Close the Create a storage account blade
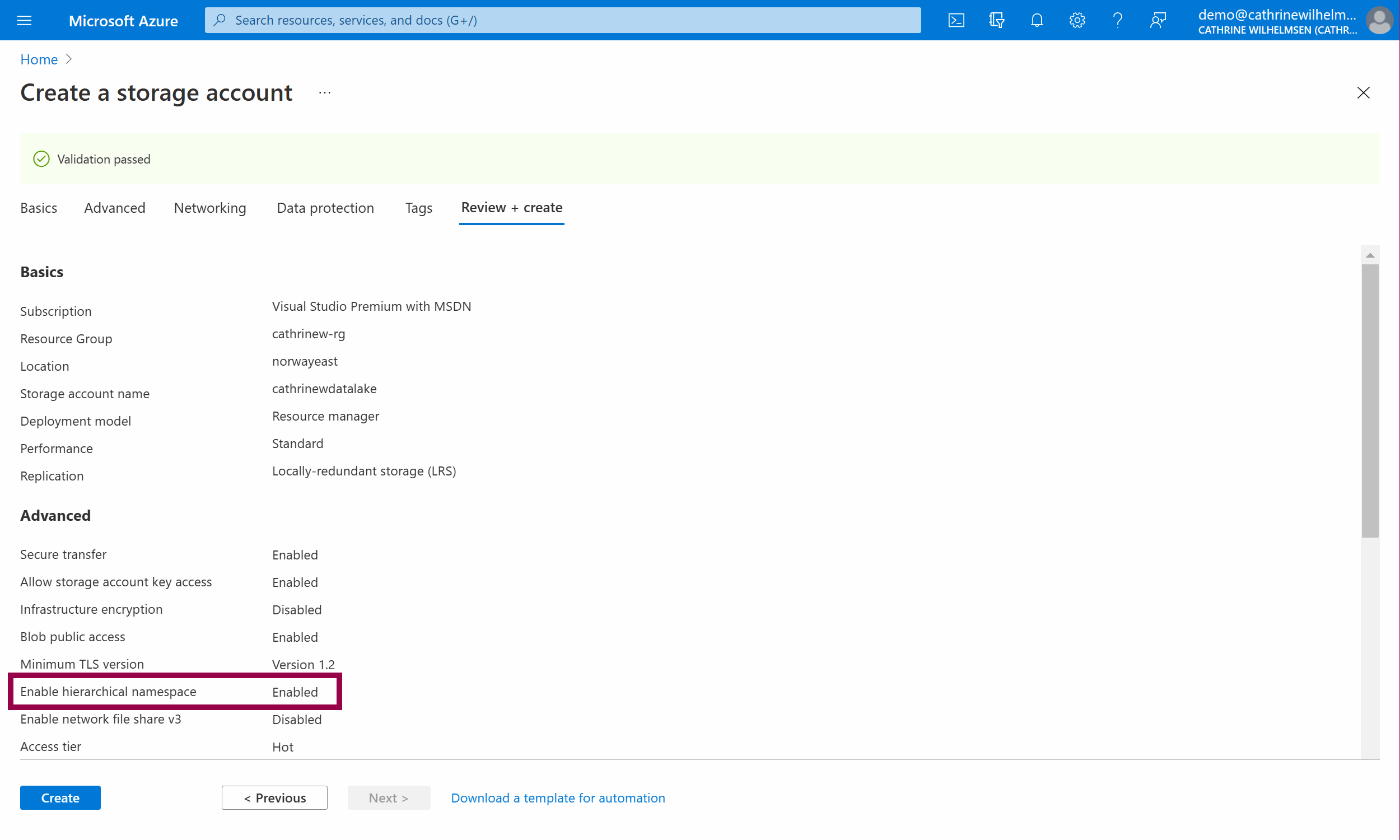Screen dimensions: 1400x840 (x=1362, y=93)
